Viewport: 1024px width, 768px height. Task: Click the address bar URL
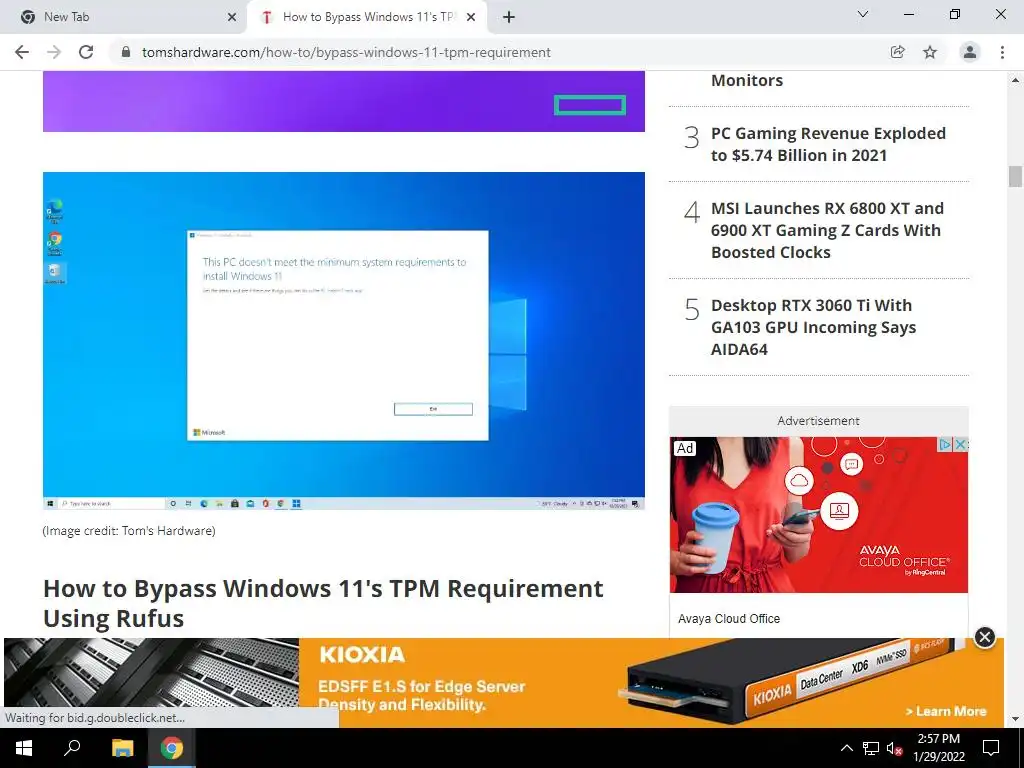(x=346, y=52)
